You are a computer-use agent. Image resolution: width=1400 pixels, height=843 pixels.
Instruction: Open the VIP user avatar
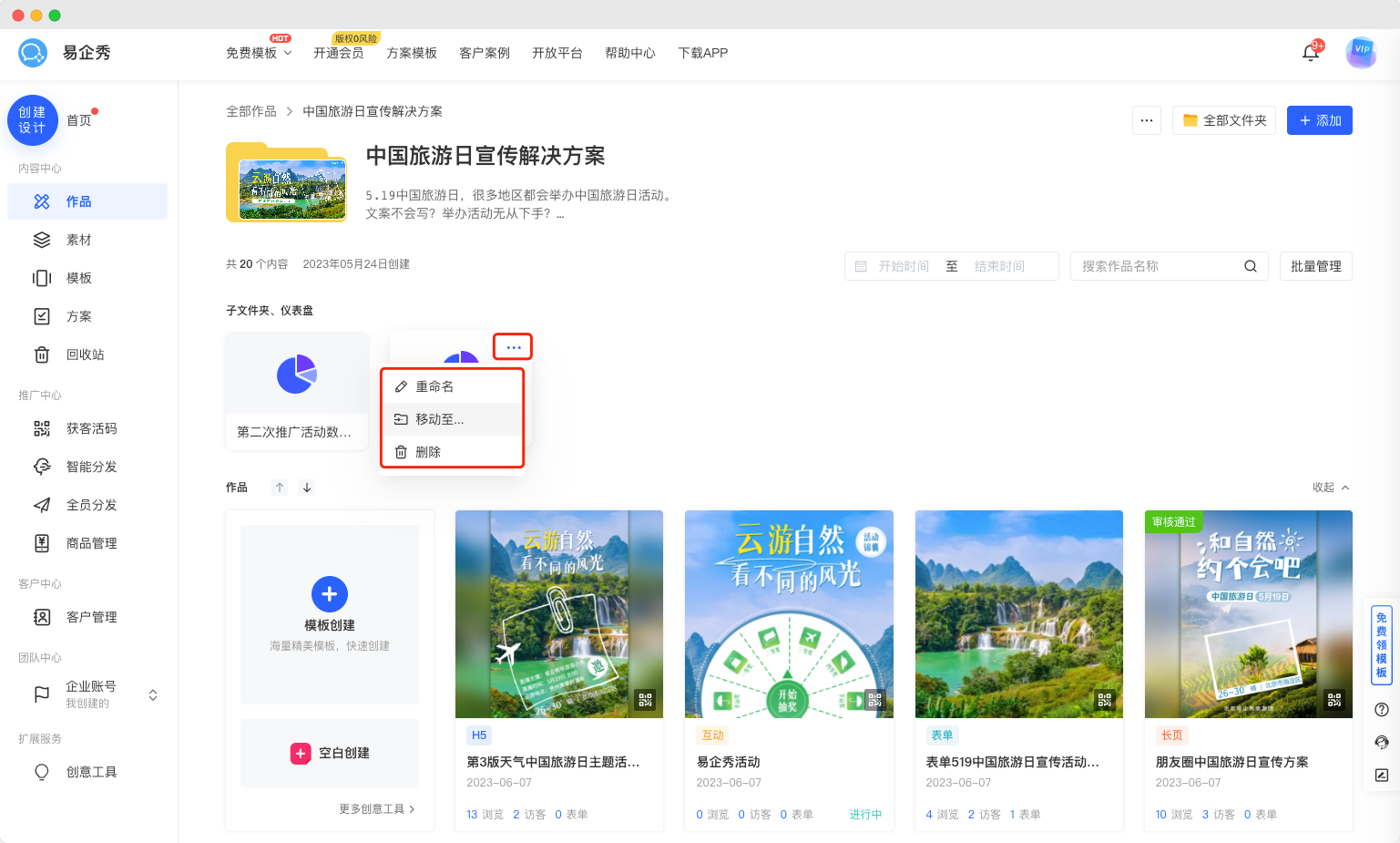(1361, 52)
